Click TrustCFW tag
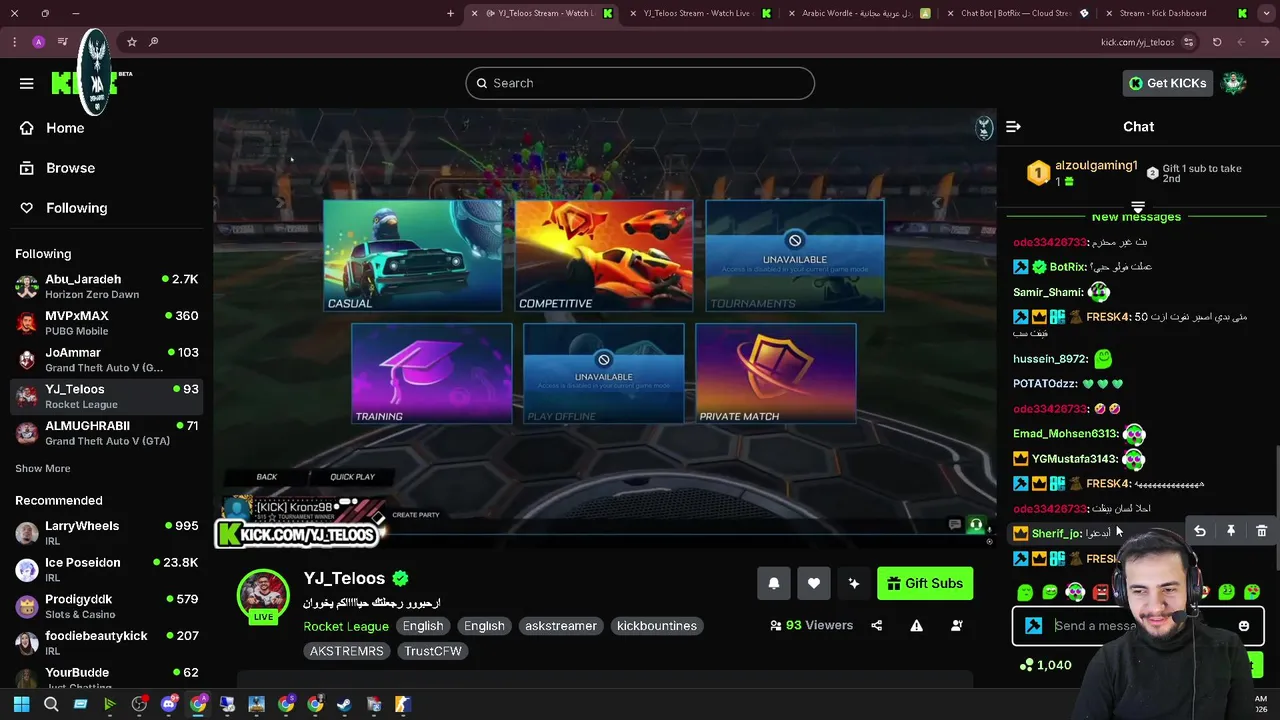The width and height of the screenshot is (1280, 720). coord(433,651)
